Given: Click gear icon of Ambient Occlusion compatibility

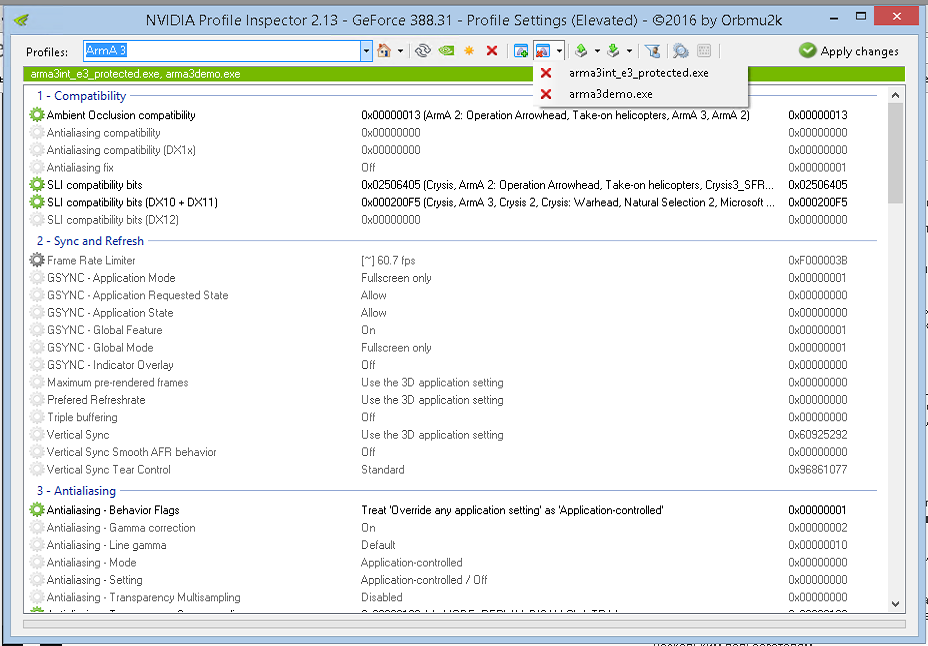Looking at the screenshot, I should (x=37, y=115).
